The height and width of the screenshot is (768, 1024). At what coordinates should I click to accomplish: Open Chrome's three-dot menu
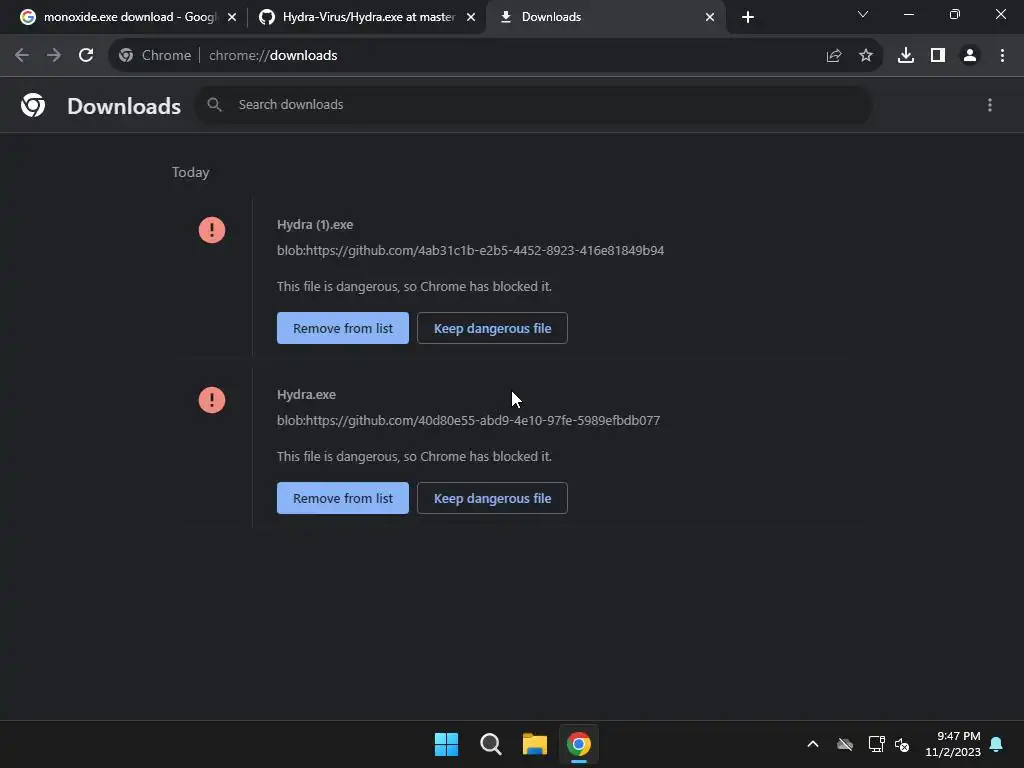[x=1002, y=56]
